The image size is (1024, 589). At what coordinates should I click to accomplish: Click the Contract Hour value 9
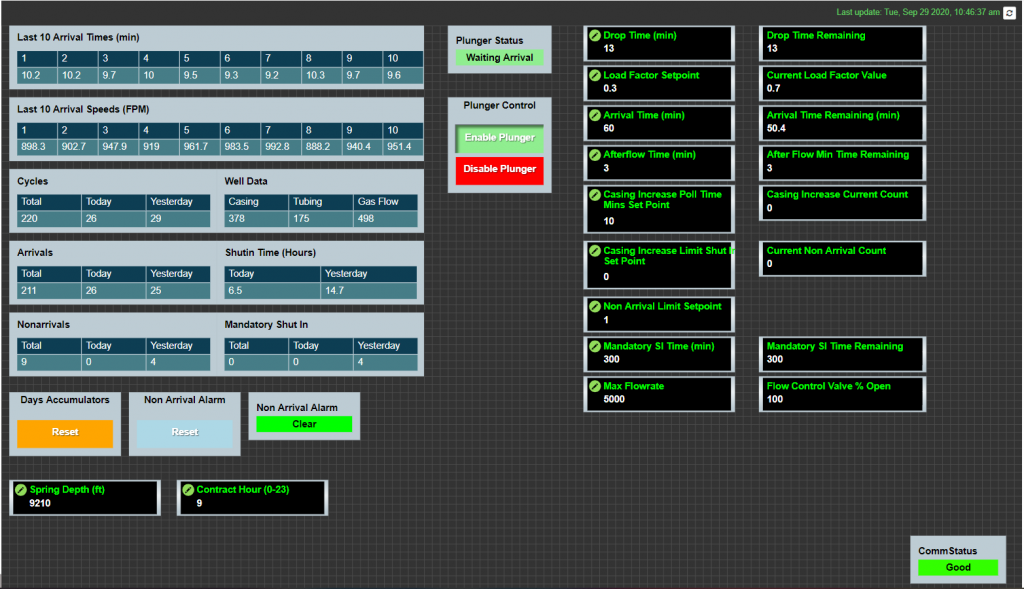199,503
